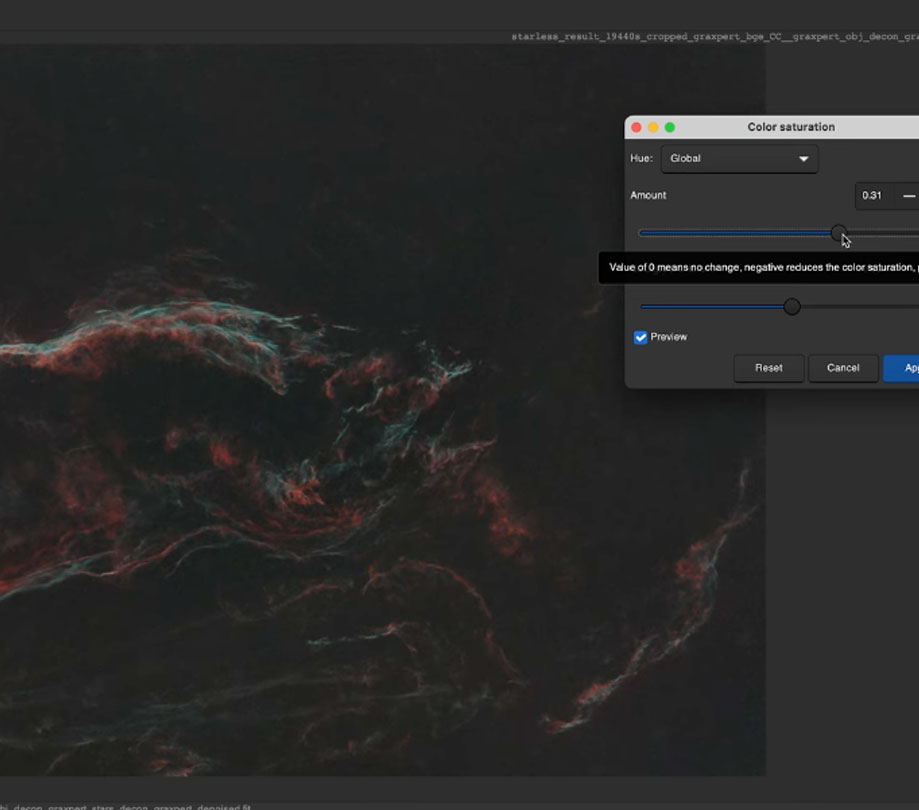
Task: Disable the Preview checkbox
Action: [x=640, y=337]
